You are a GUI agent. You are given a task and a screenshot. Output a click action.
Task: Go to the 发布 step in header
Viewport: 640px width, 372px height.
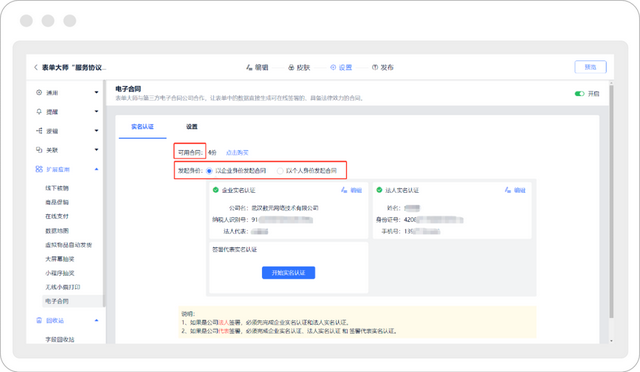383,67
